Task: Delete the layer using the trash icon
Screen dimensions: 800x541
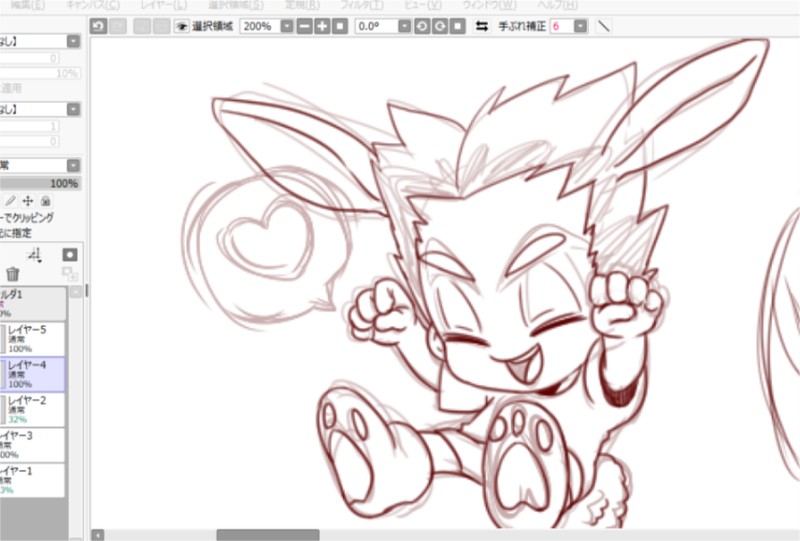Action: (13, 274)
